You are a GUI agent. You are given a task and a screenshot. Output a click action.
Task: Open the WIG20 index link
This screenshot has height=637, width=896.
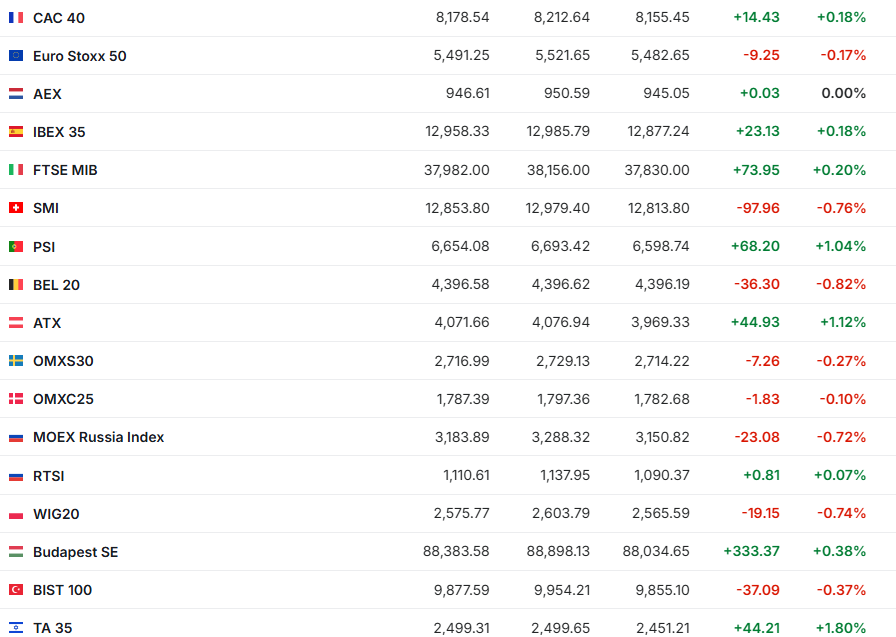click(x=56, y=514)
